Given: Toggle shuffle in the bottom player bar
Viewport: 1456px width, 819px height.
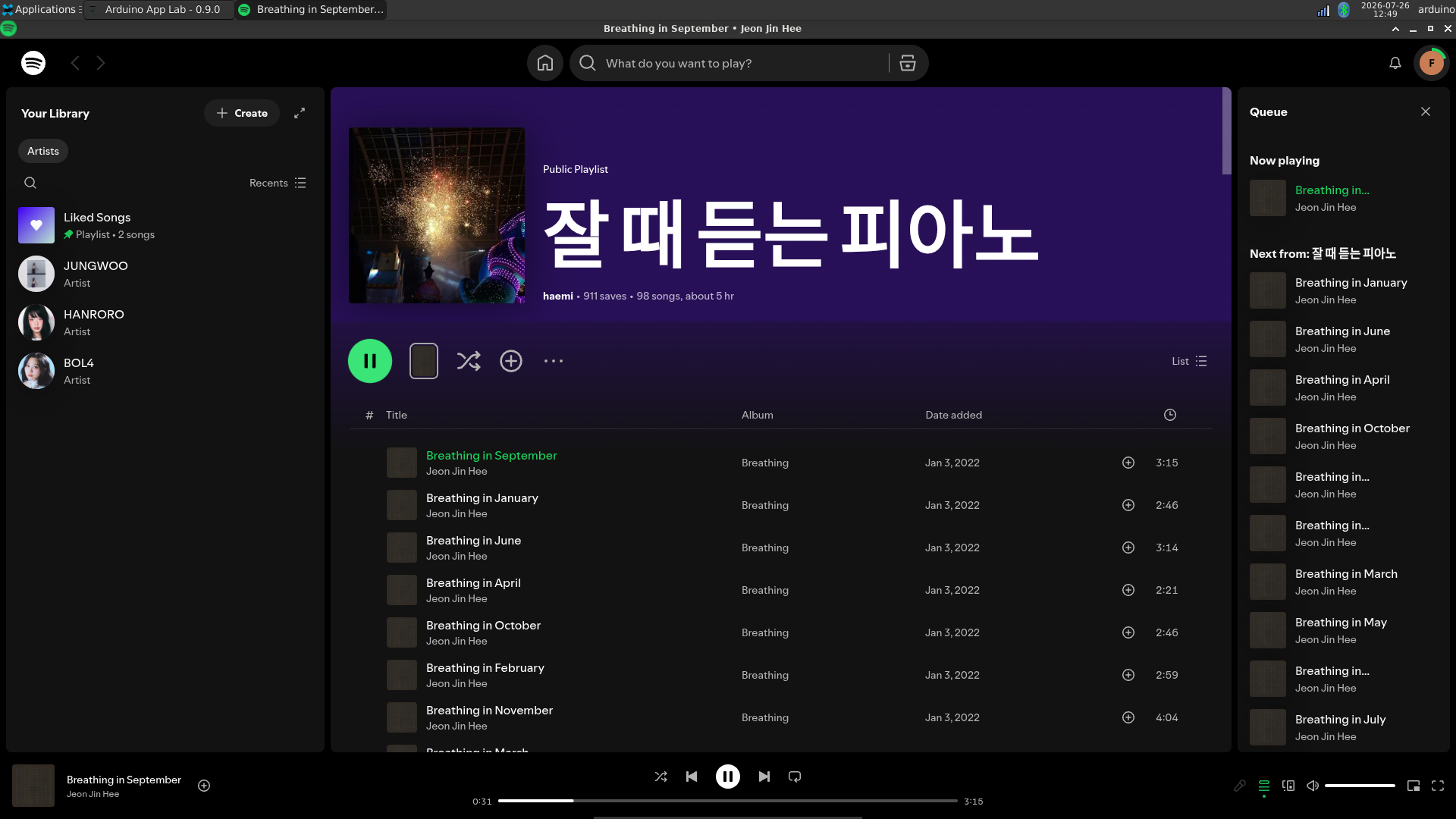Looking at the screenshot, I should (x=661, y=777).
